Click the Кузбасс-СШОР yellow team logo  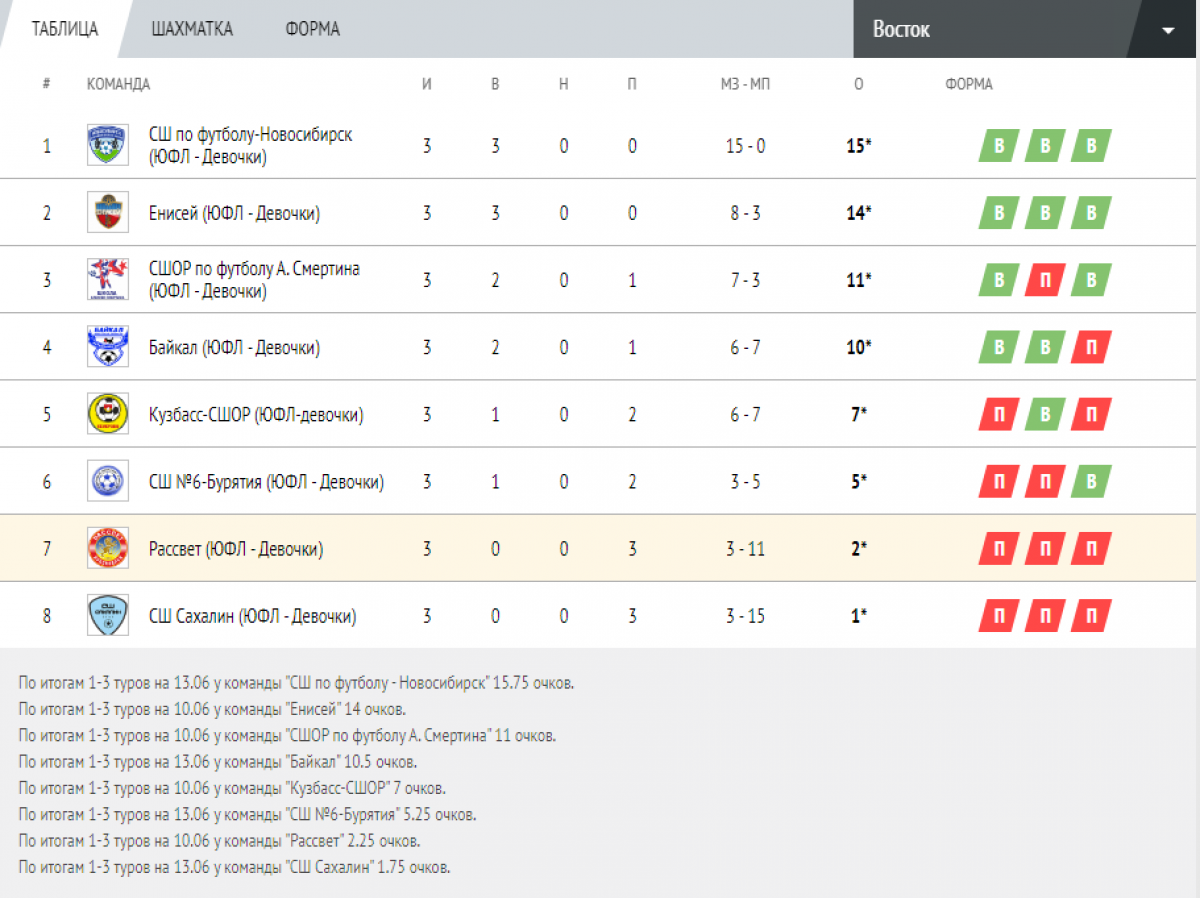(107, 414)
